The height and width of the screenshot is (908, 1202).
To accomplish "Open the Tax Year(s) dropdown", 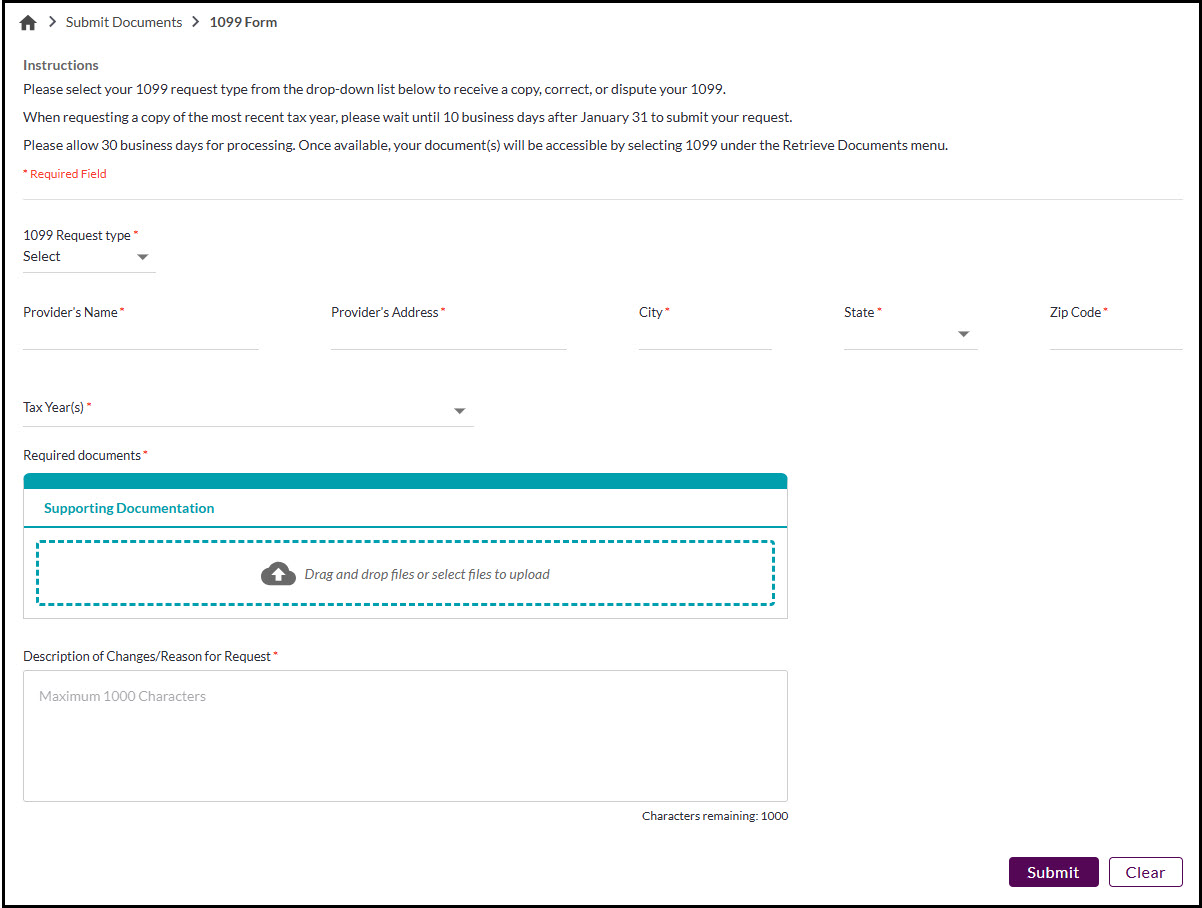I will (x=459, y=411).
